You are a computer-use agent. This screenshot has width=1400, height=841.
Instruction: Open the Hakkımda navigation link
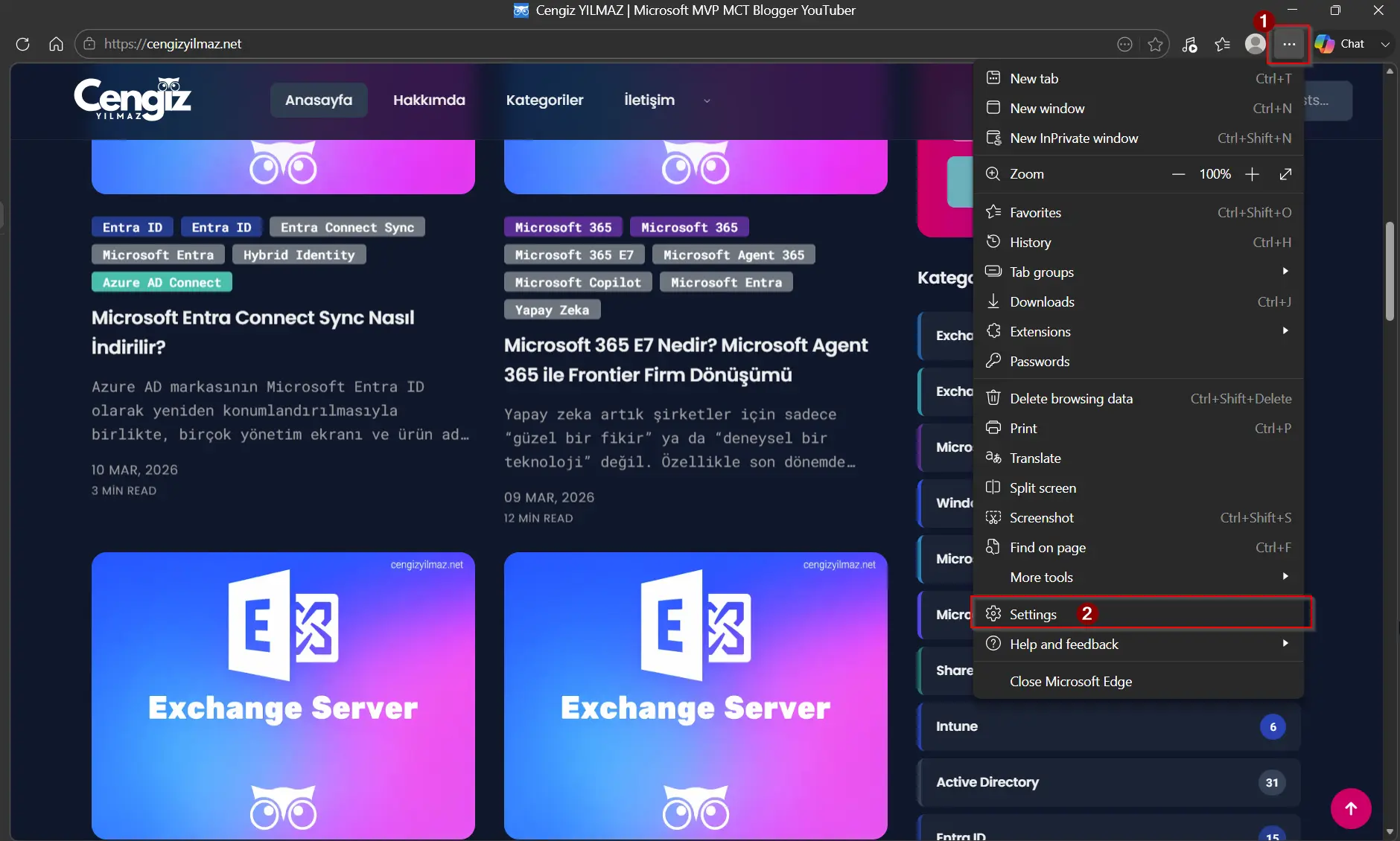429,100
